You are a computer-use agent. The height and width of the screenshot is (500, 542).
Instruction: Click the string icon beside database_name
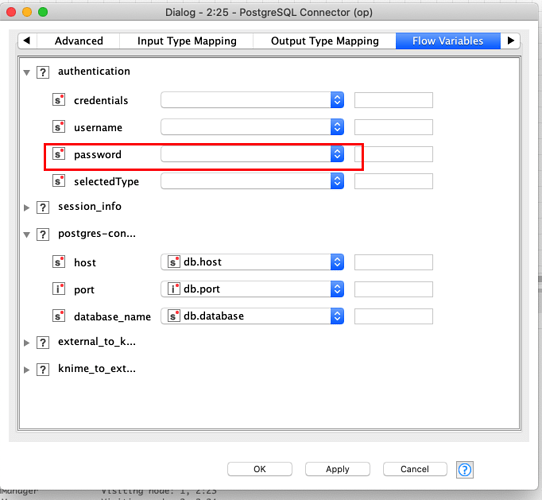[58, 316]
